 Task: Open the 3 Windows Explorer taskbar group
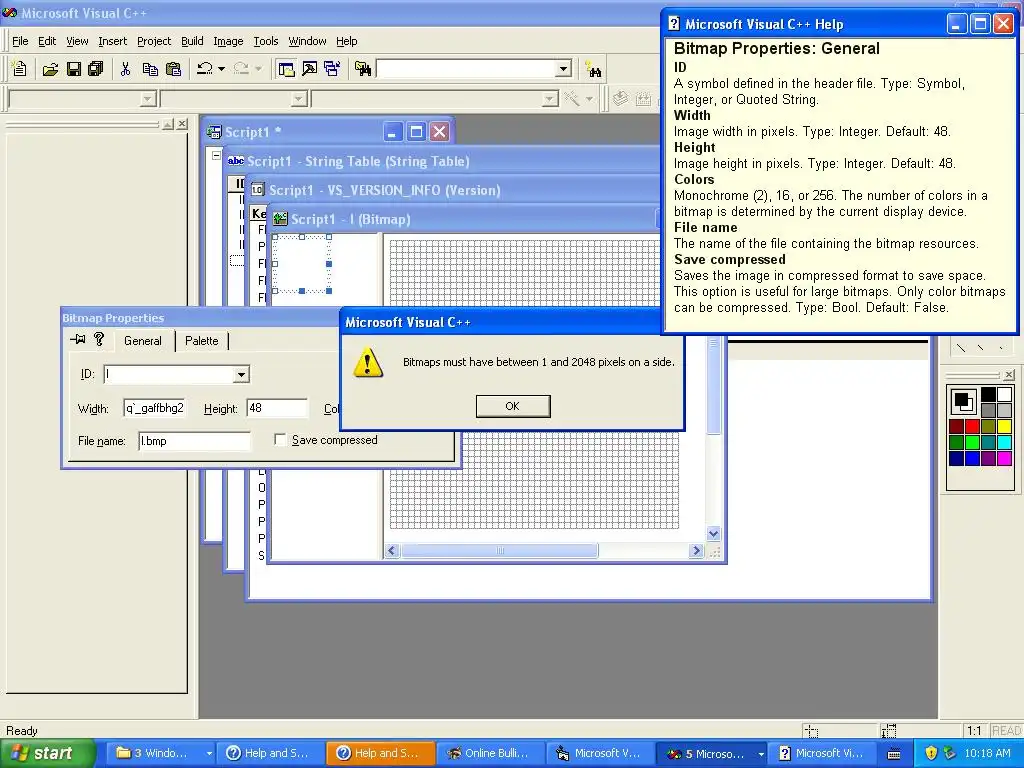tap(163, 753)
